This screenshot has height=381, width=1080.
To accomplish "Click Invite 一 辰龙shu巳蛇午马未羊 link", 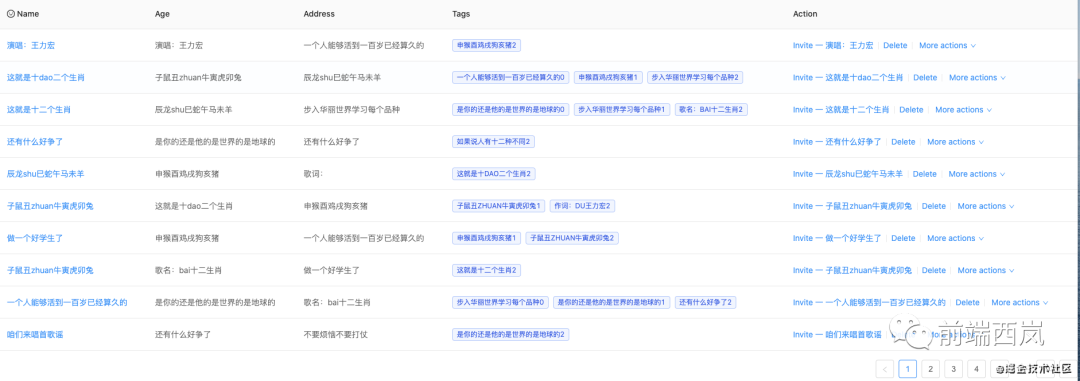I will [848, 174].
